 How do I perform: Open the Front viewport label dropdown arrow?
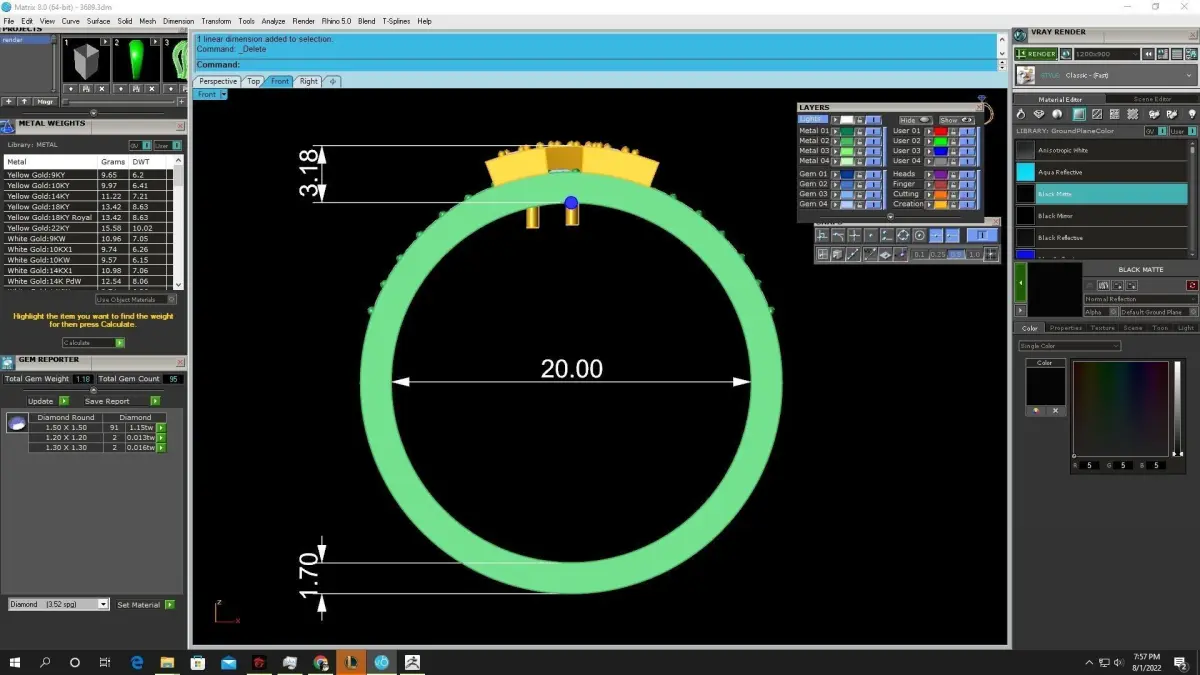(224, 94)
